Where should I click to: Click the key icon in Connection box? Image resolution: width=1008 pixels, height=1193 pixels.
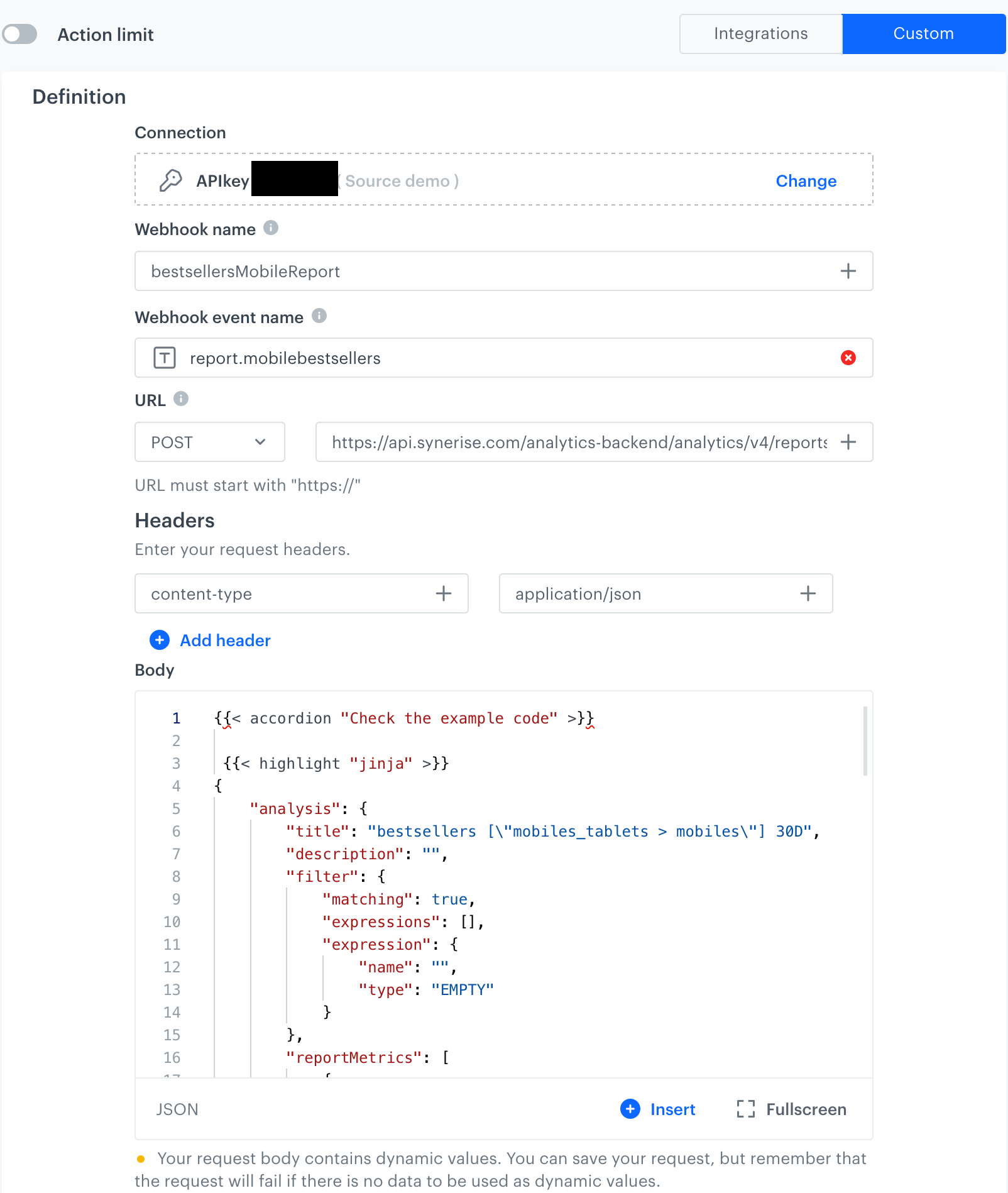170,180
